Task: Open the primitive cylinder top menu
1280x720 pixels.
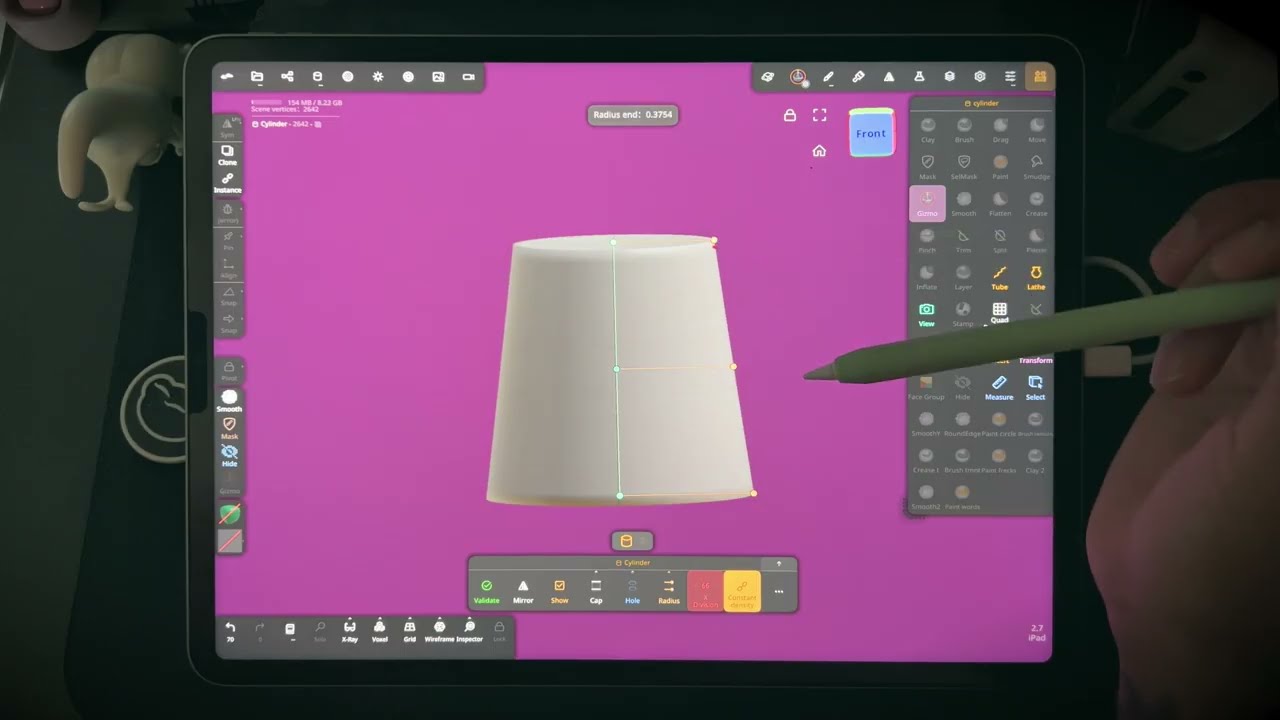Action: tap(318, 77)
